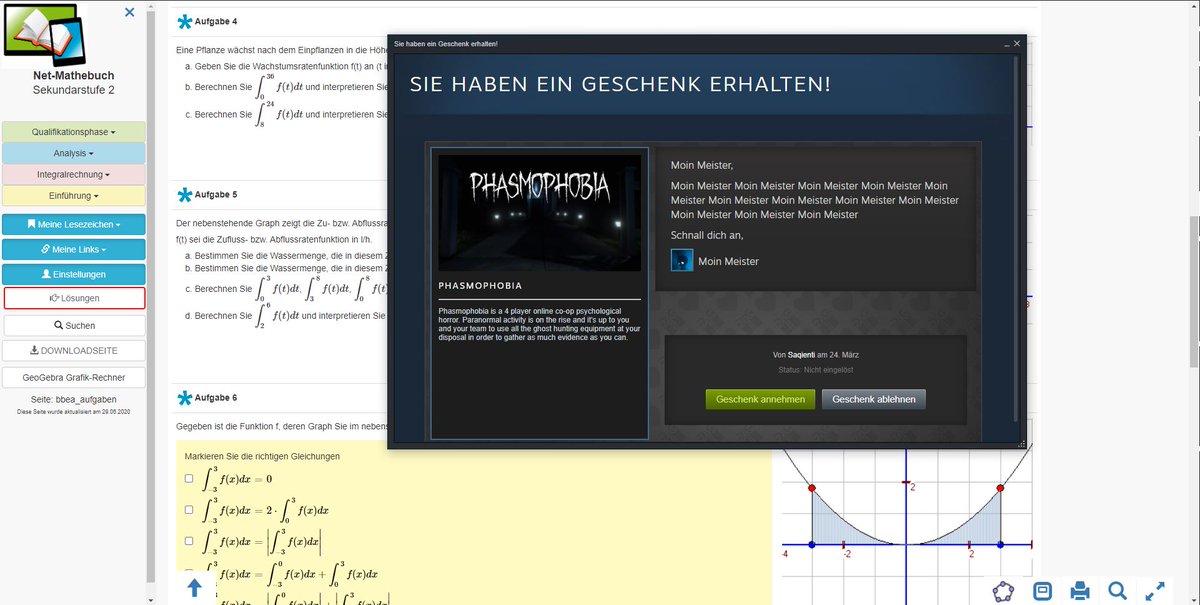
Task: Click the blue asterisk next to Aufgabe 5
Action: pos(184,194)
